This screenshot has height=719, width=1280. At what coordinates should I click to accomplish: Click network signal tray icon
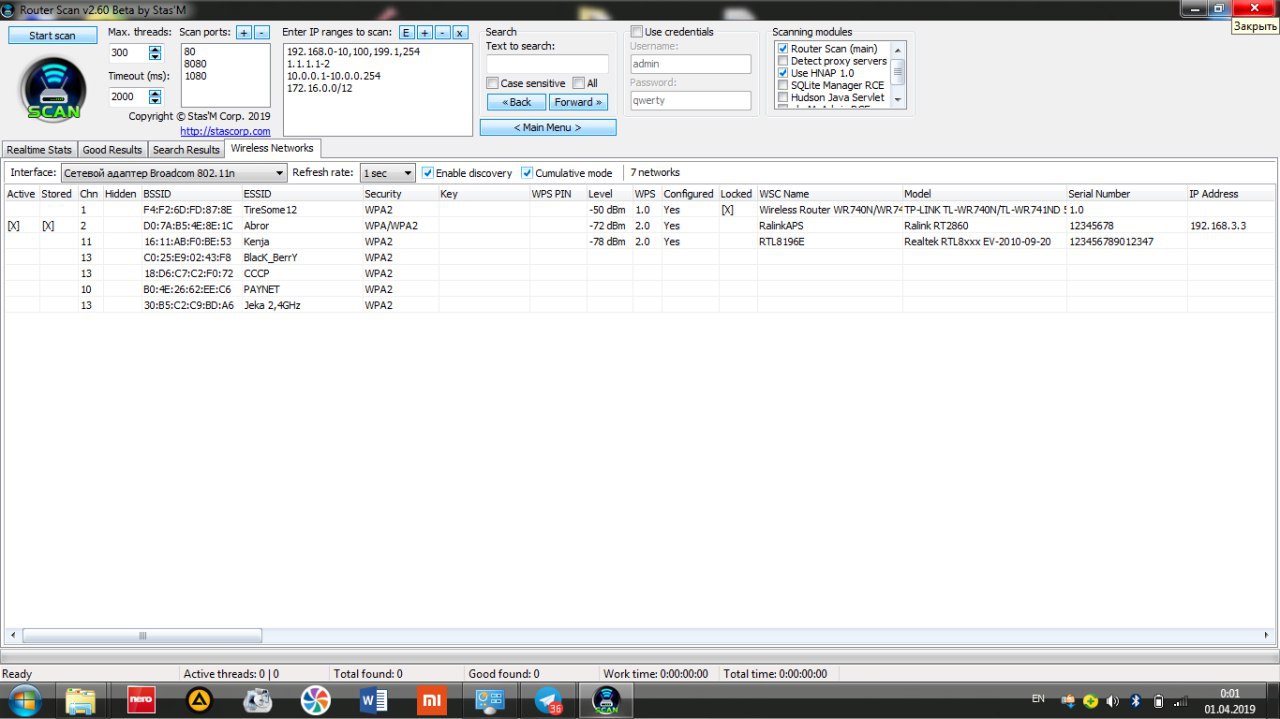pyautogui.click(x=1181, y=701)
